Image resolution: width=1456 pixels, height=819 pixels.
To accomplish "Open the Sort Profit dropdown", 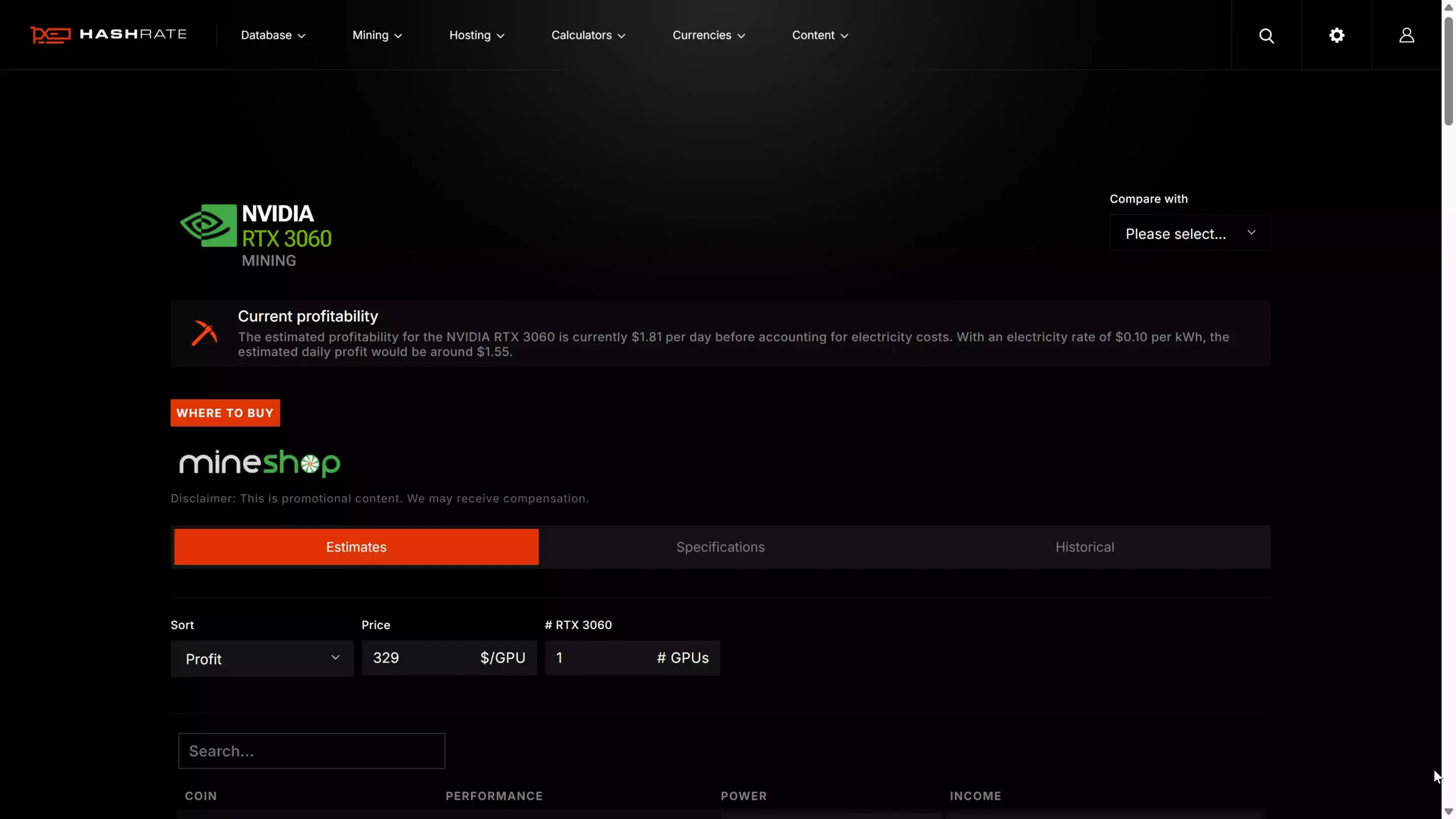I will (262, 659).
